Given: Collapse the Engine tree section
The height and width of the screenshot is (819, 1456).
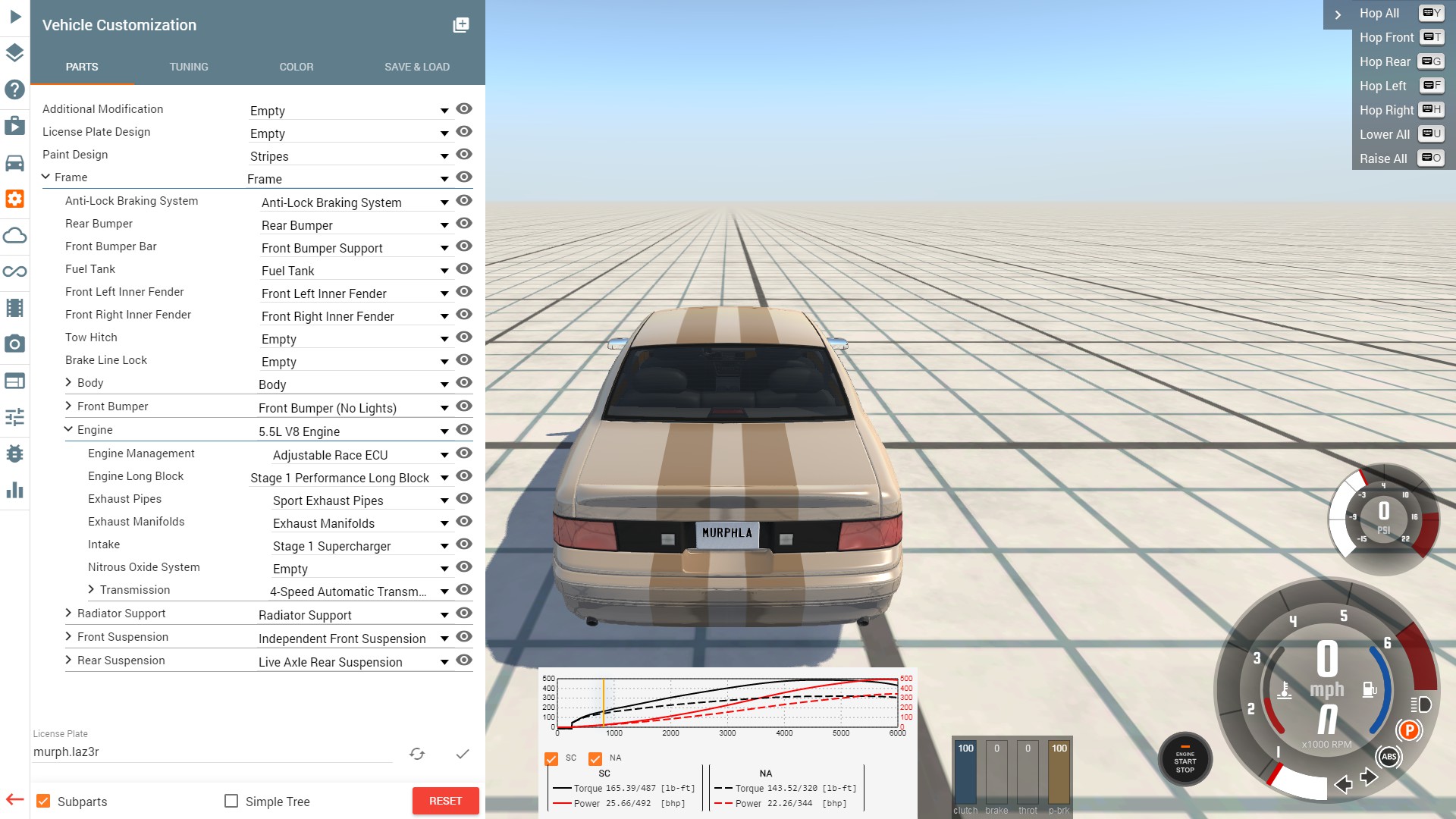Looking at the screenshot, I should [68, 429].
